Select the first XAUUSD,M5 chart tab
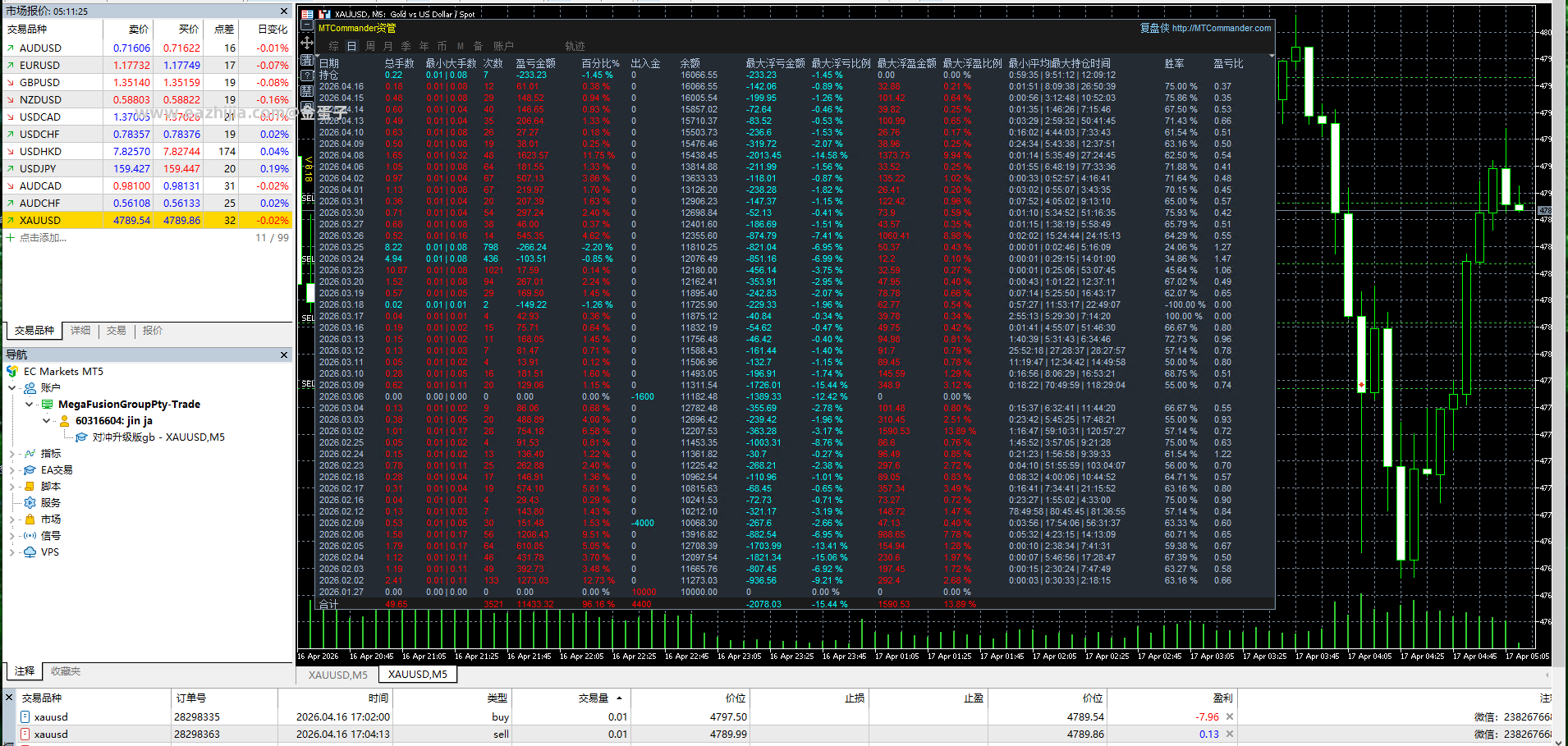 338,675
